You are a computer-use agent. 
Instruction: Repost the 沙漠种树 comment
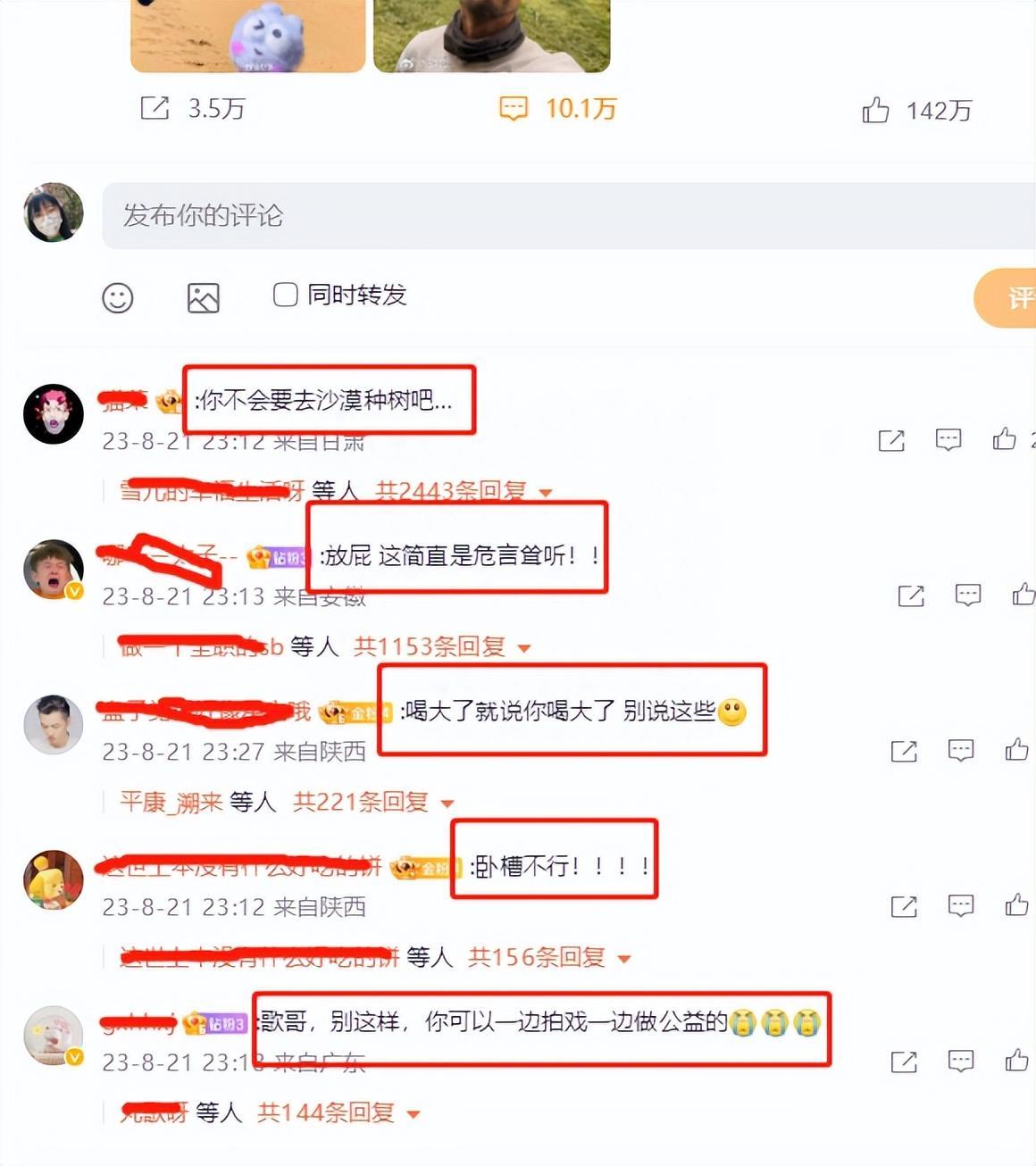[x=891, y=440]
